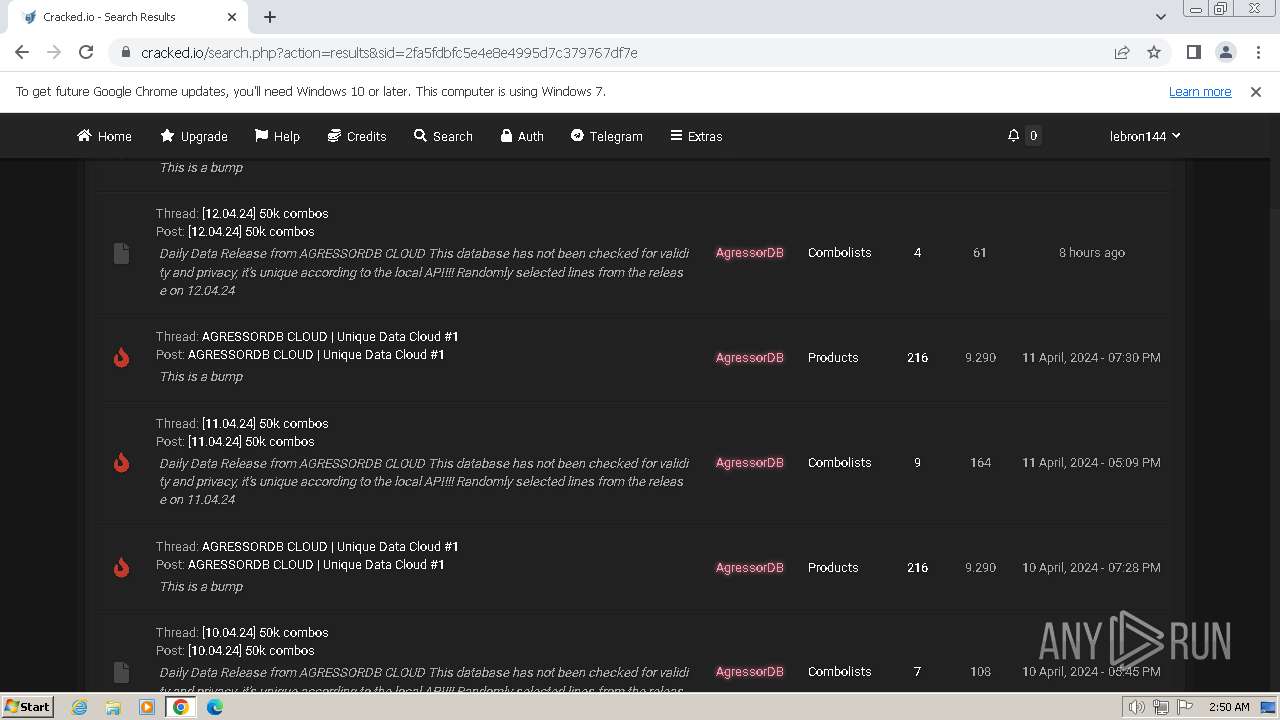Screen dimensions: 1280x720
Task: Open Auth in forum navigation
Action: pos(522,136)
